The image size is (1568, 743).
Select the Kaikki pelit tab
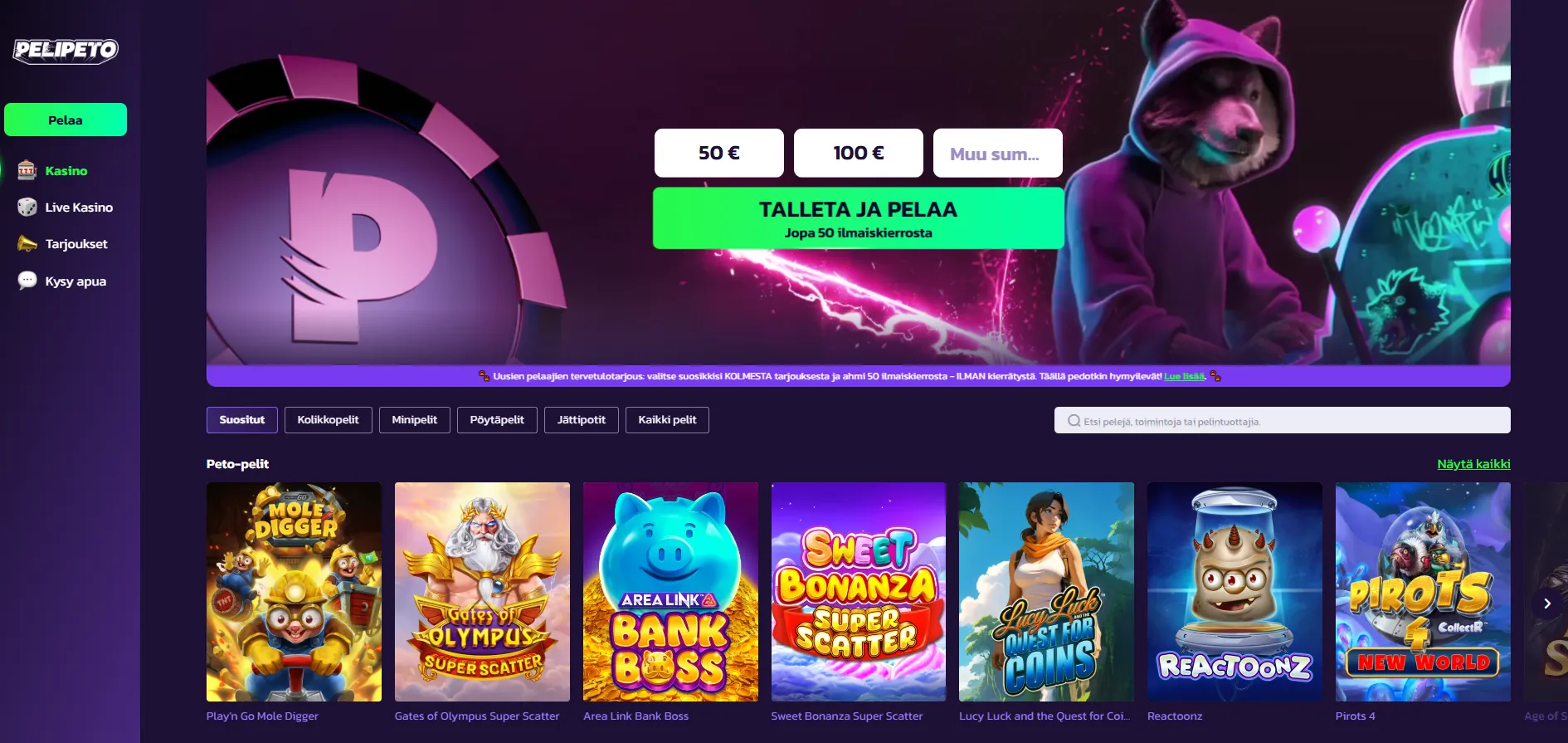coord(667,420)
